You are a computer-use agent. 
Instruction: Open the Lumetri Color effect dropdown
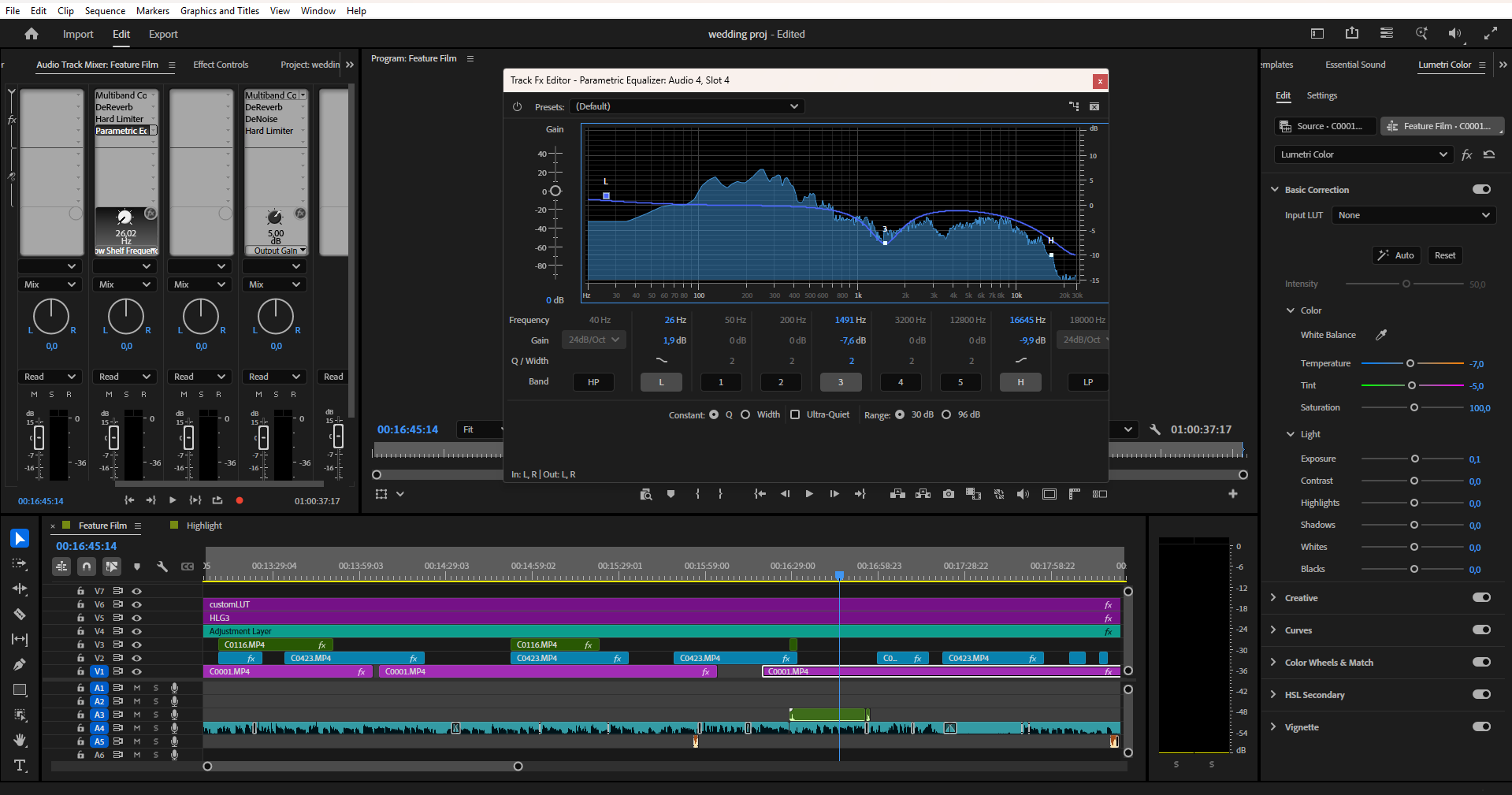(1363, 154)
